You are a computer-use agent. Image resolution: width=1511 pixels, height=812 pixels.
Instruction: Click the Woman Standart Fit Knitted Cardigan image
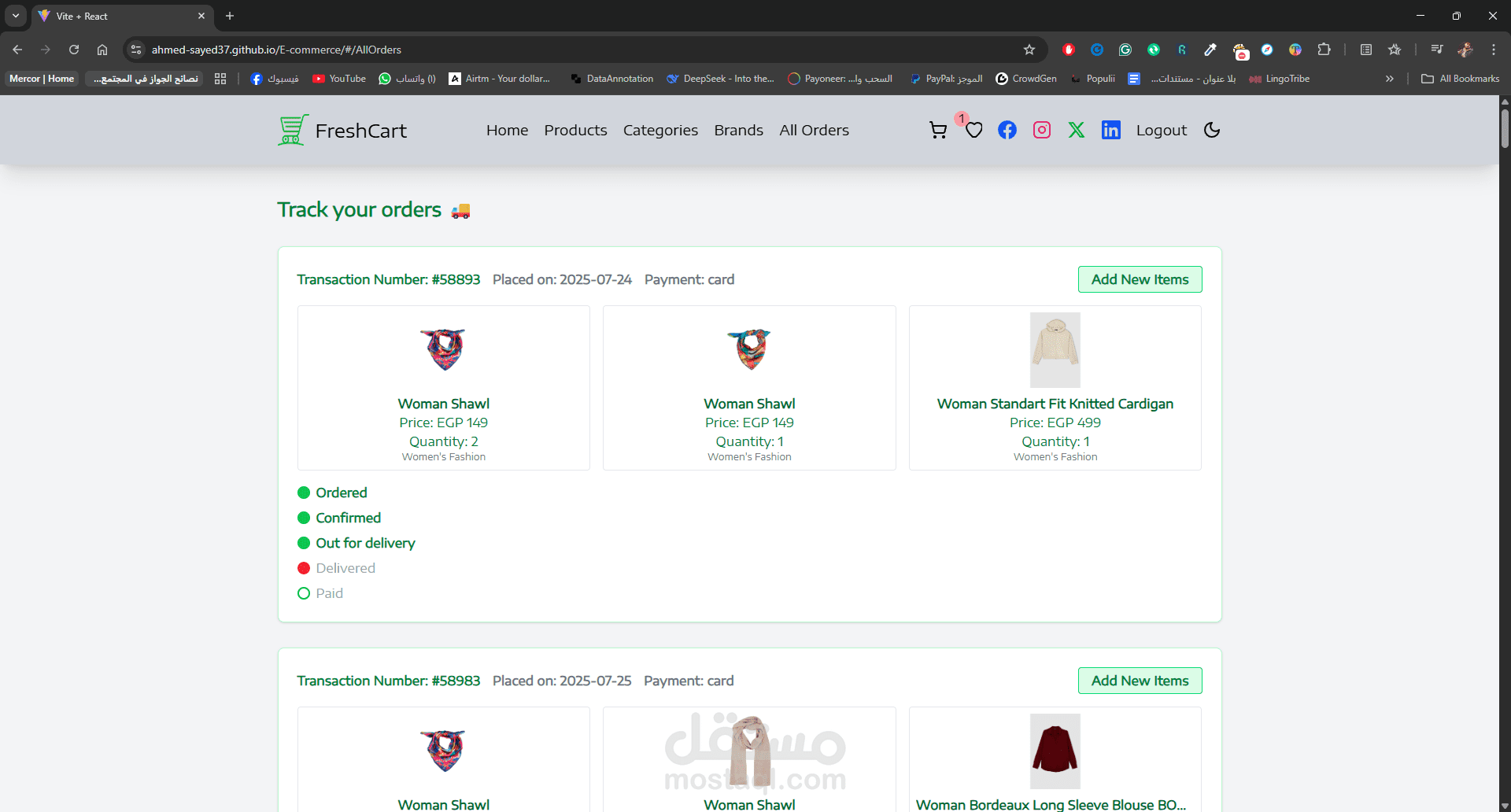coord(1055,350)
